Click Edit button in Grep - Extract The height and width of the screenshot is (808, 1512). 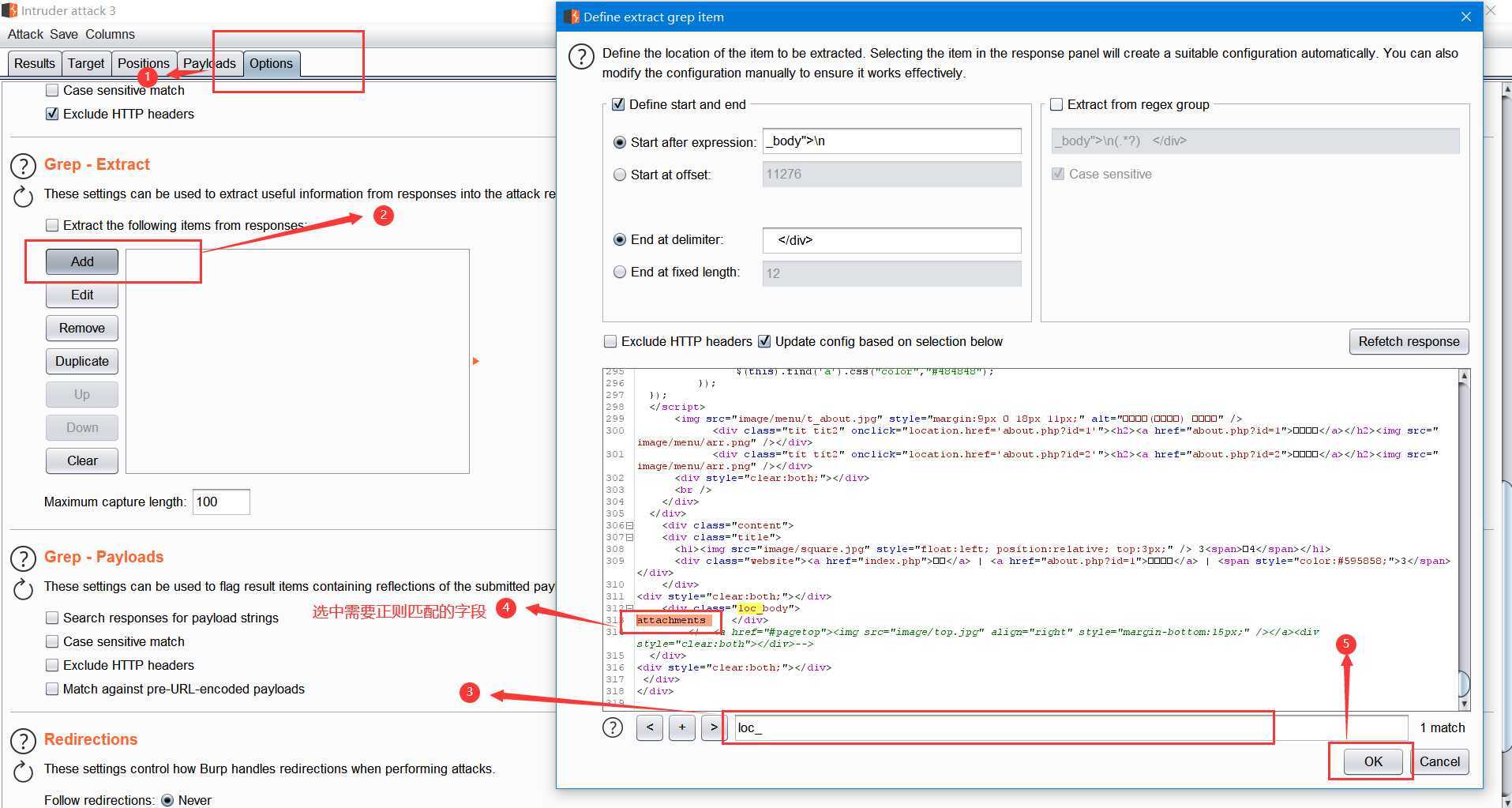tap(82, 295)
